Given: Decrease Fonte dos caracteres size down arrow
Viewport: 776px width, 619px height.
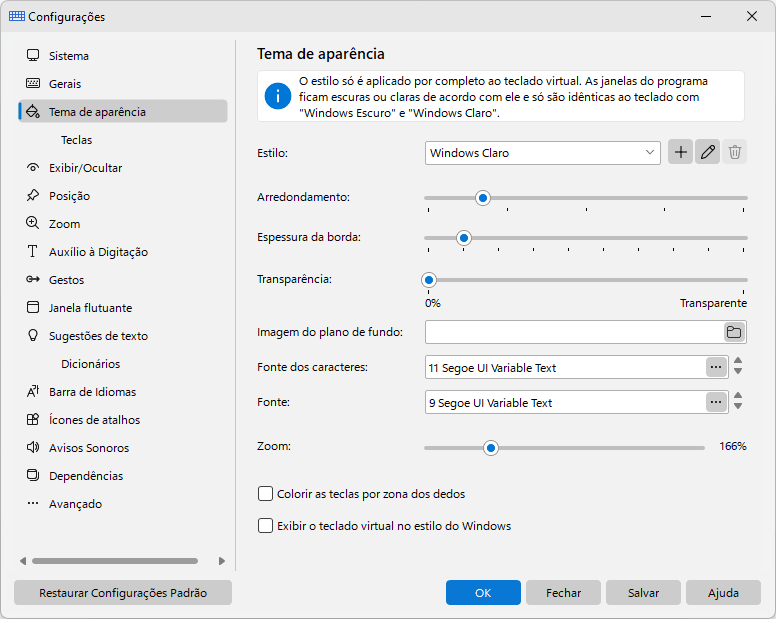Looking at the screenshot, I should tap(738, 371).
